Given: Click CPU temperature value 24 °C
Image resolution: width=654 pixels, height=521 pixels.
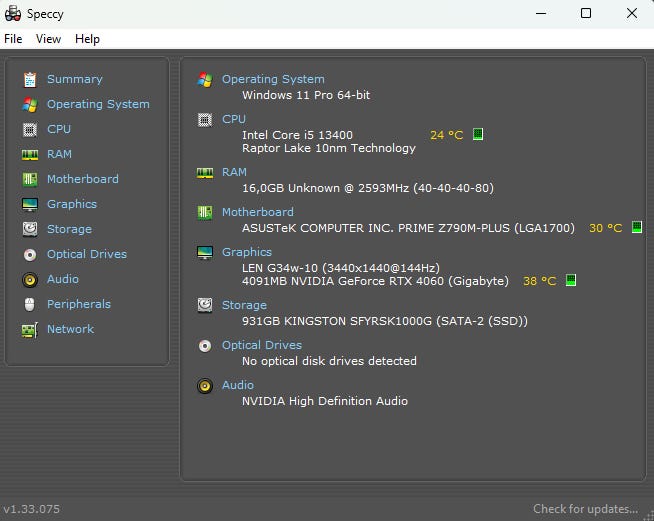Looking at the screenshot, I should click(x=447, y=135).
